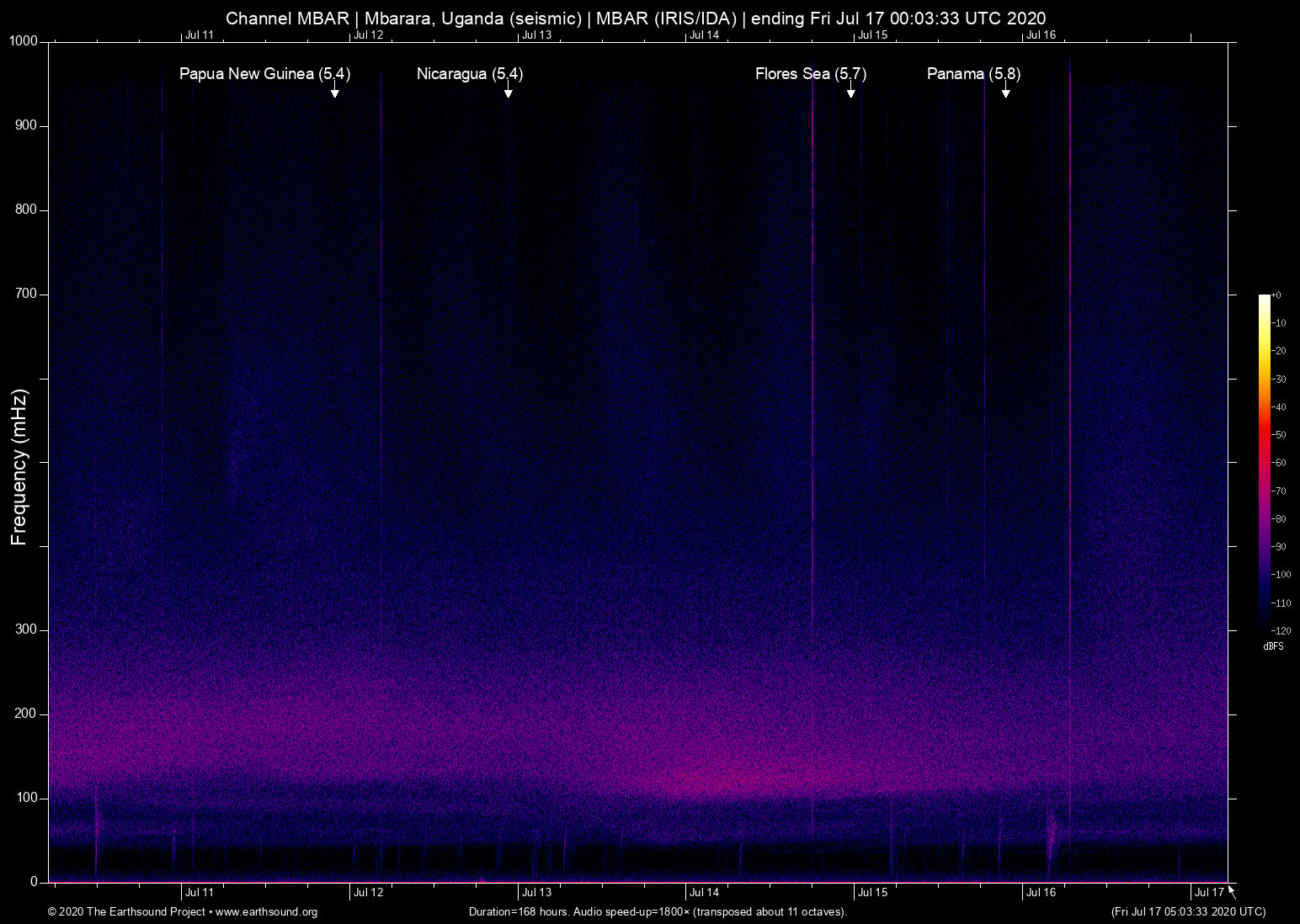1300x924 pixels.
Task: Click the Jul 17 label on bottom axis
Action: pos(1209,892)
